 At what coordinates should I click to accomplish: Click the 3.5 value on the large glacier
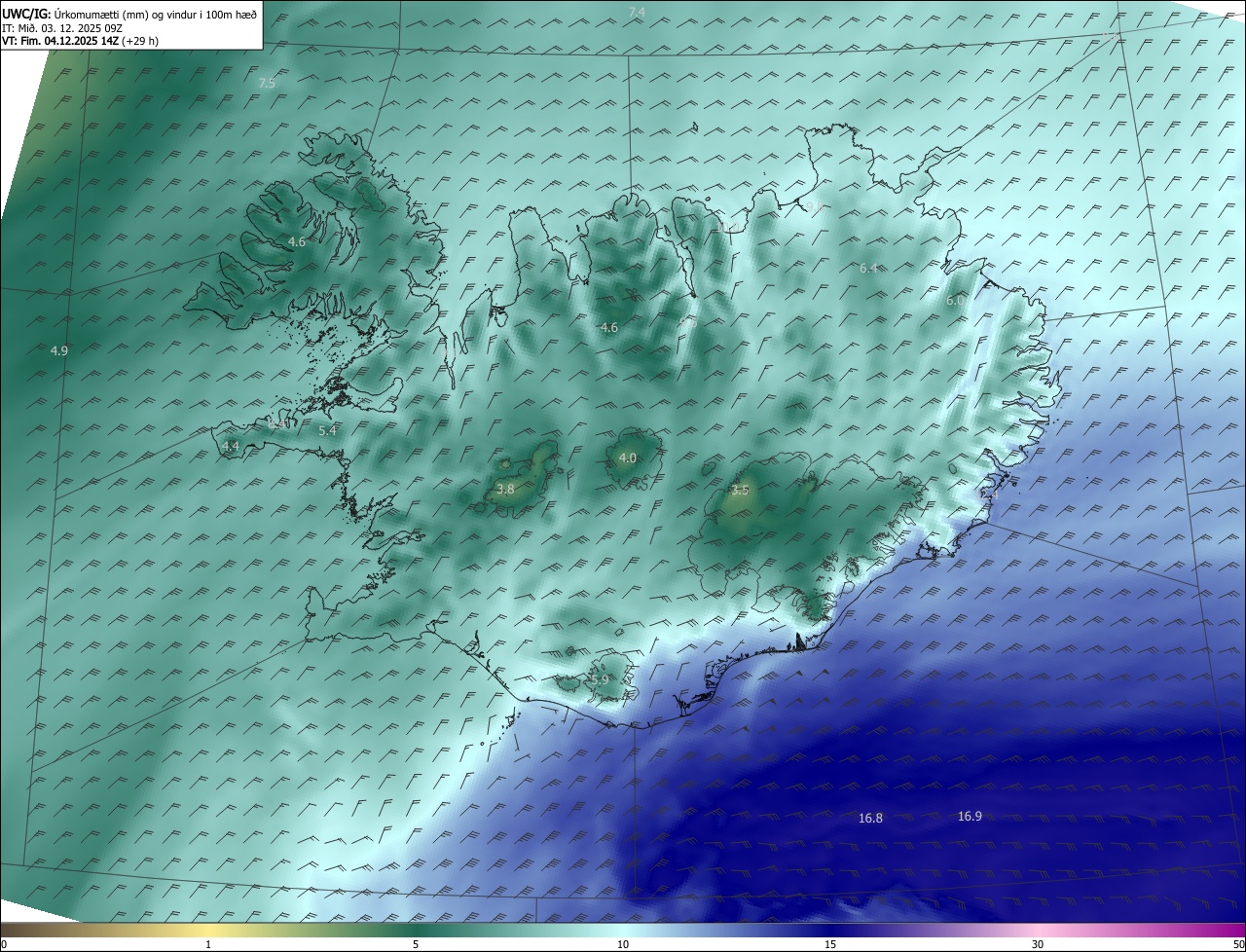740,491
